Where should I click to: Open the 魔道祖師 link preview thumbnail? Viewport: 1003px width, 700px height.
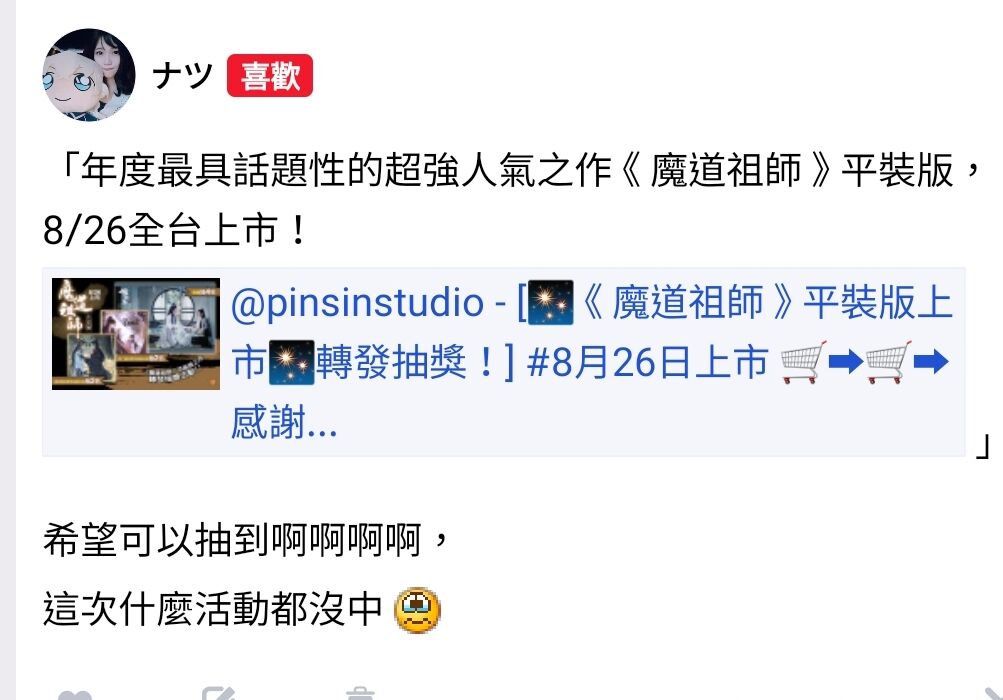pos(136,333)
